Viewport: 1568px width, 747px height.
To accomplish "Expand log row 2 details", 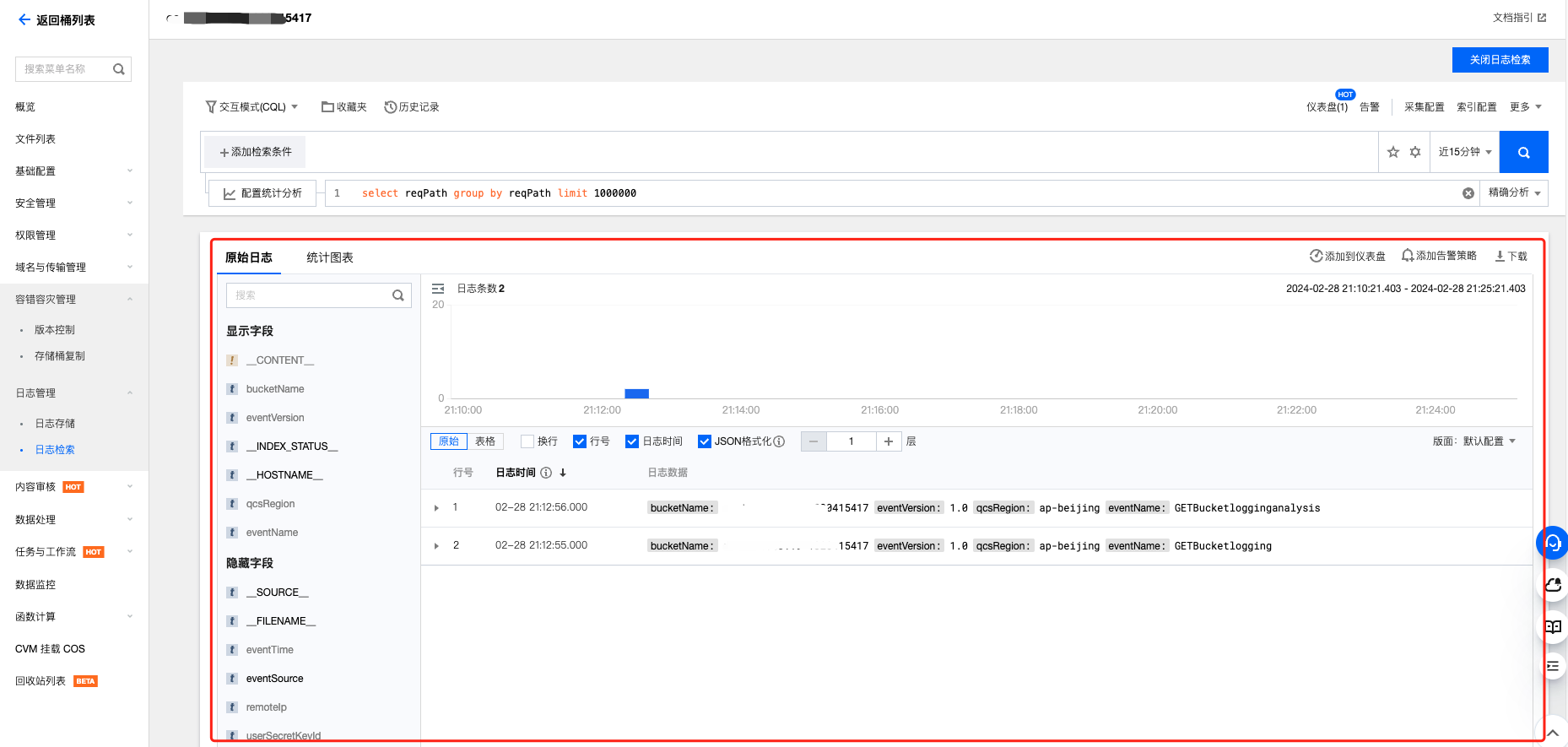I will point(436,546).
